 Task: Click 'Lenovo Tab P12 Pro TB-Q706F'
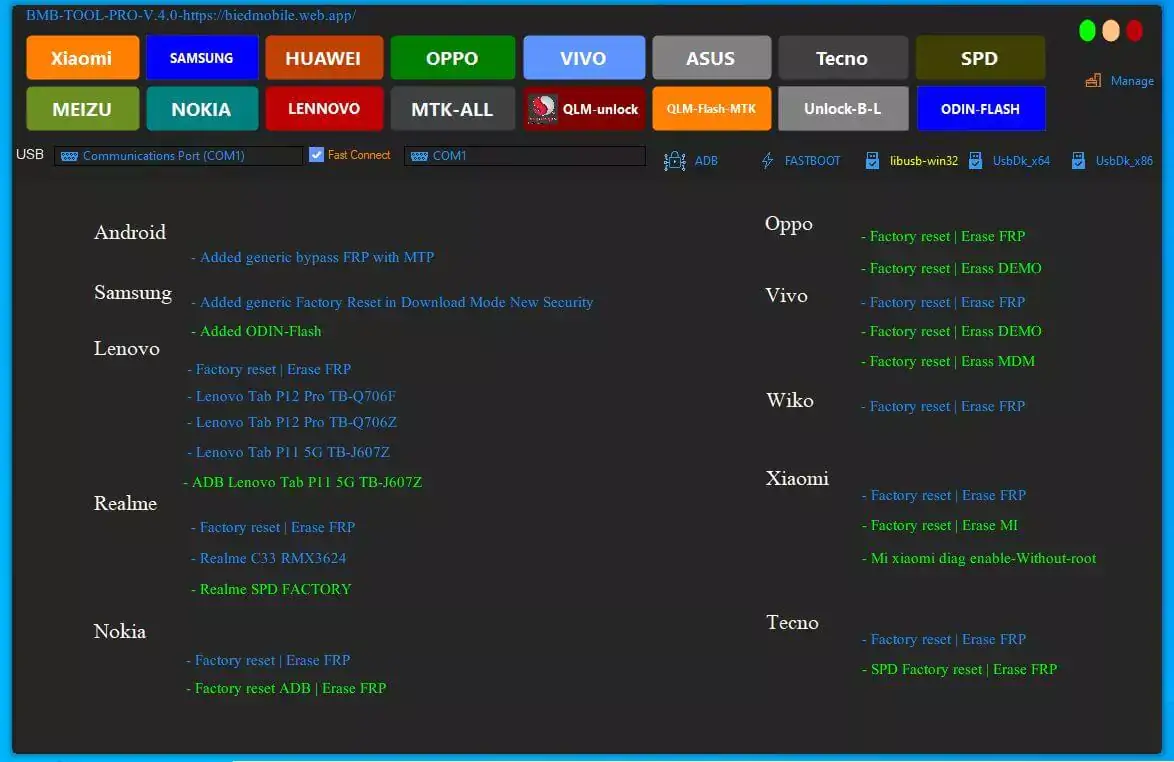[291, 396]
